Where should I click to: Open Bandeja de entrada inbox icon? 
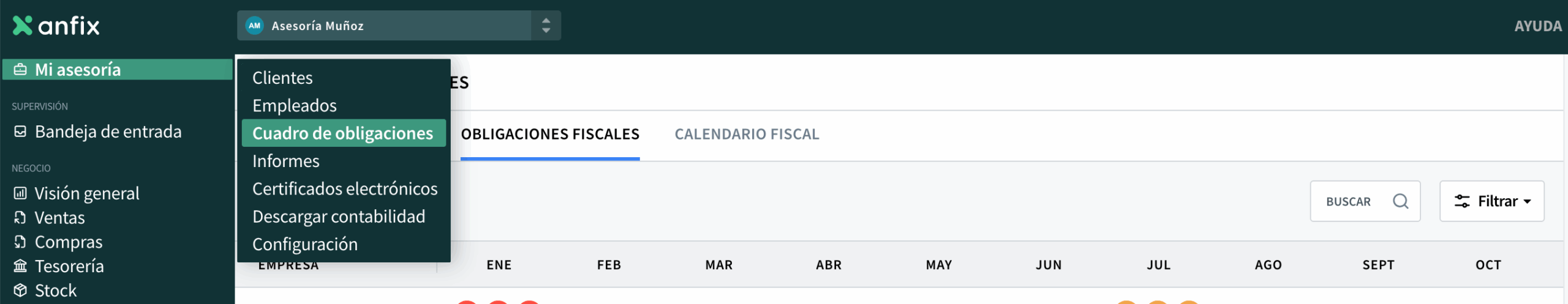click(20, 132)
